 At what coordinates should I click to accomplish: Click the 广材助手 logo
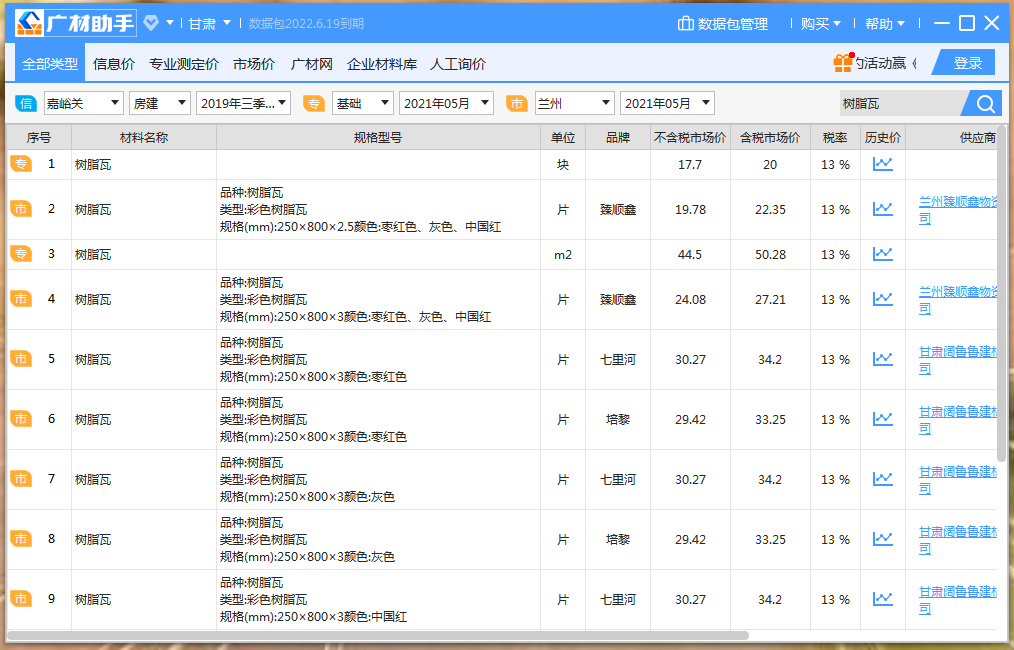pos(75,23)
